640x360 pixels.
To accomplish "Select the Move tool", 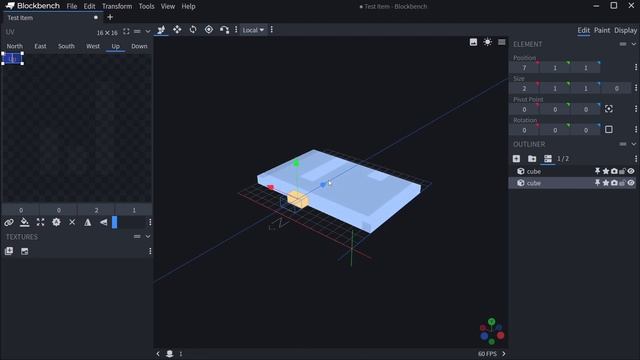I will (177, 30).
